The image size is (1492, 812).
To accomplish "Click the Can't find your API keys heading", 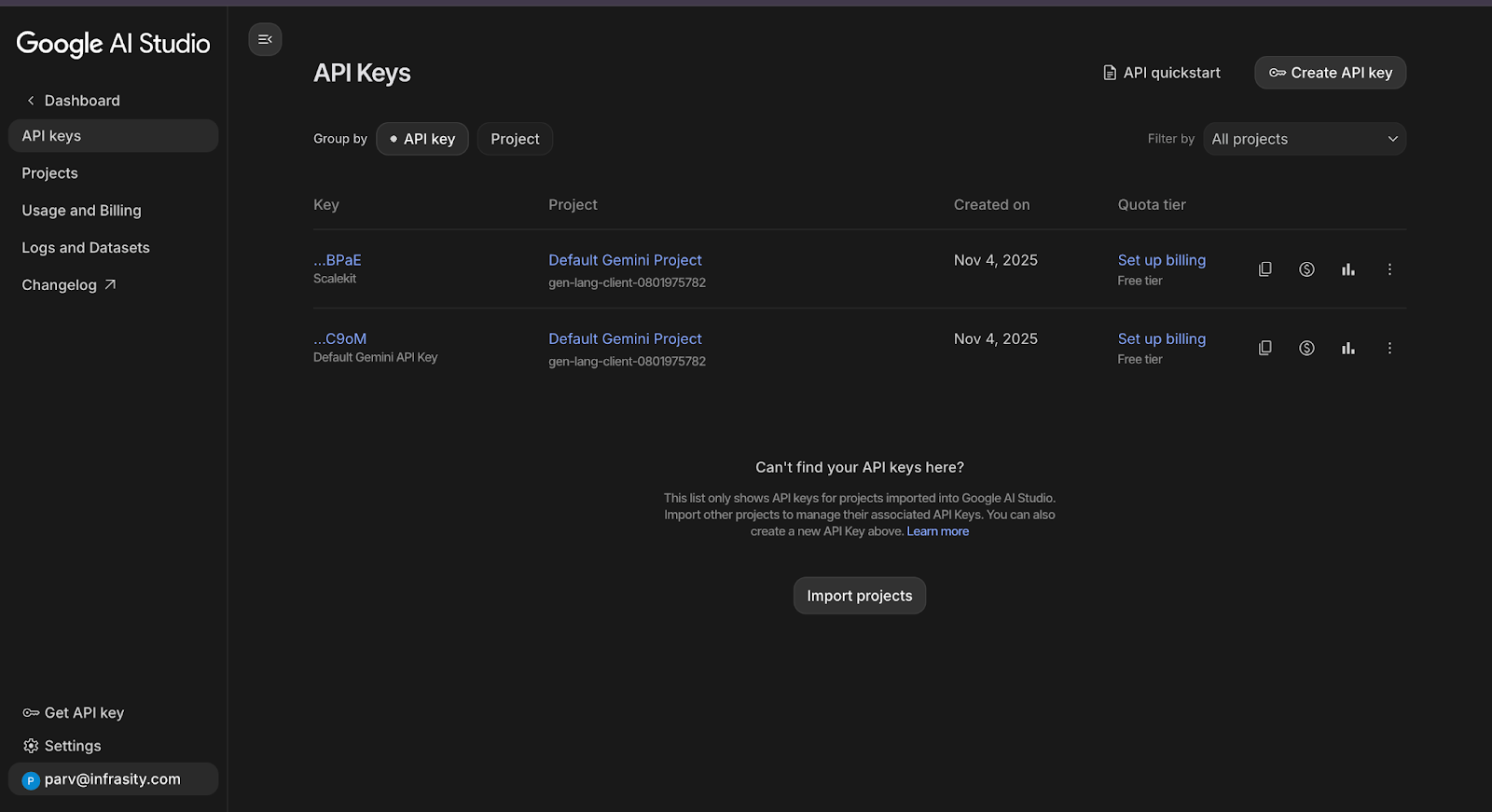I will tap(859, 467).
